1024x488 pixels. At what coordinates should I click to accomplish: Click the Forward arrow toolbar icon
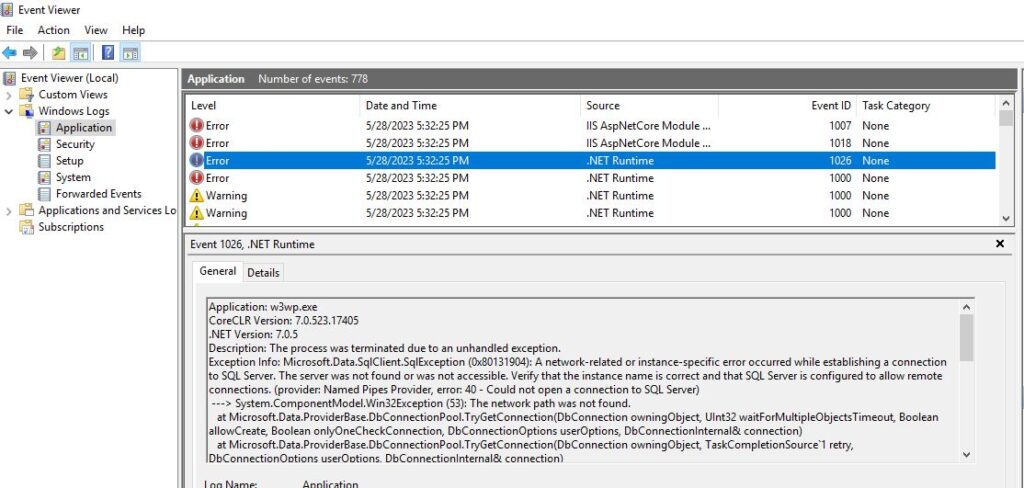point(30,53)
